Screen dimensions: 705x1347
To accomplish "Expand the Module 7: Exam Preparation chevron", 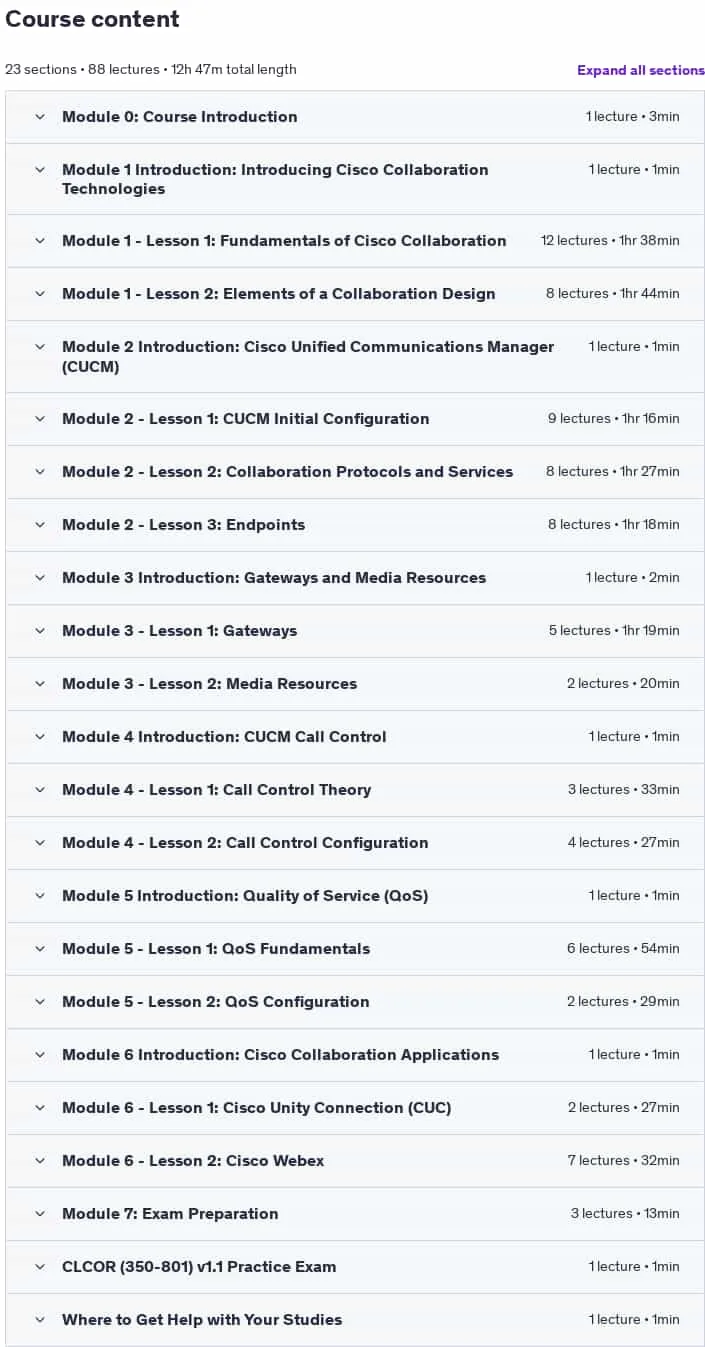I will click(40, 1214).
